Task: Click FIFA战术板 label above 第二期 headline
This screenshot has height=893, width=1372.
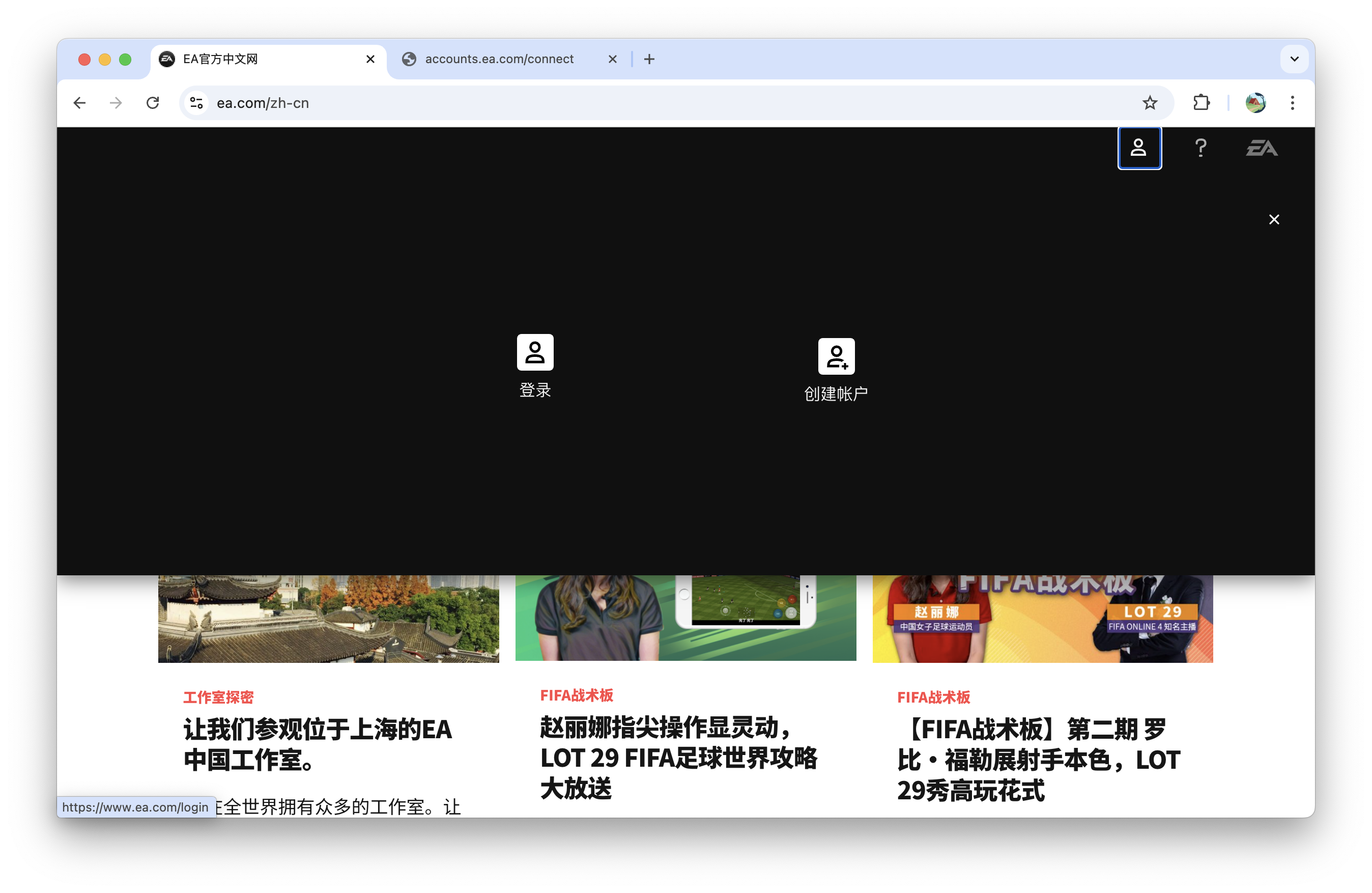Action: click(933, 697)
